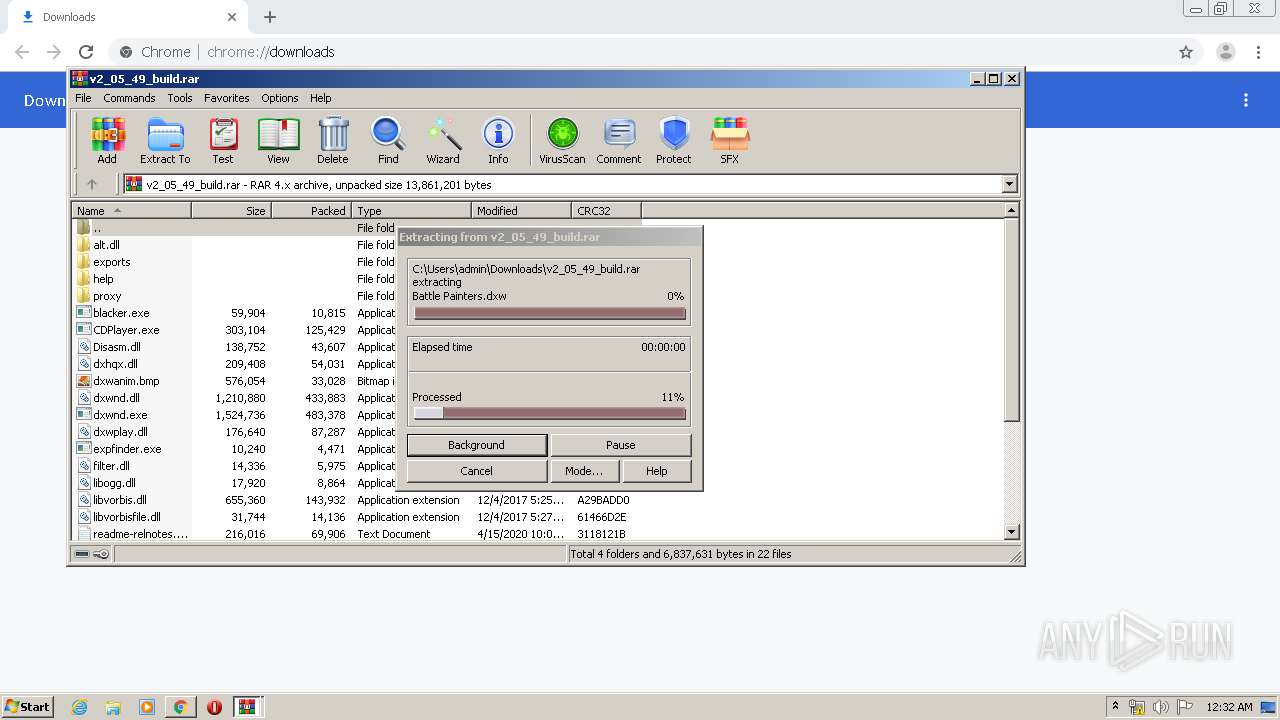The height and width of the screenshot is (720, 1280).
Task: Sort by Size column header
Action: (231, 210)
